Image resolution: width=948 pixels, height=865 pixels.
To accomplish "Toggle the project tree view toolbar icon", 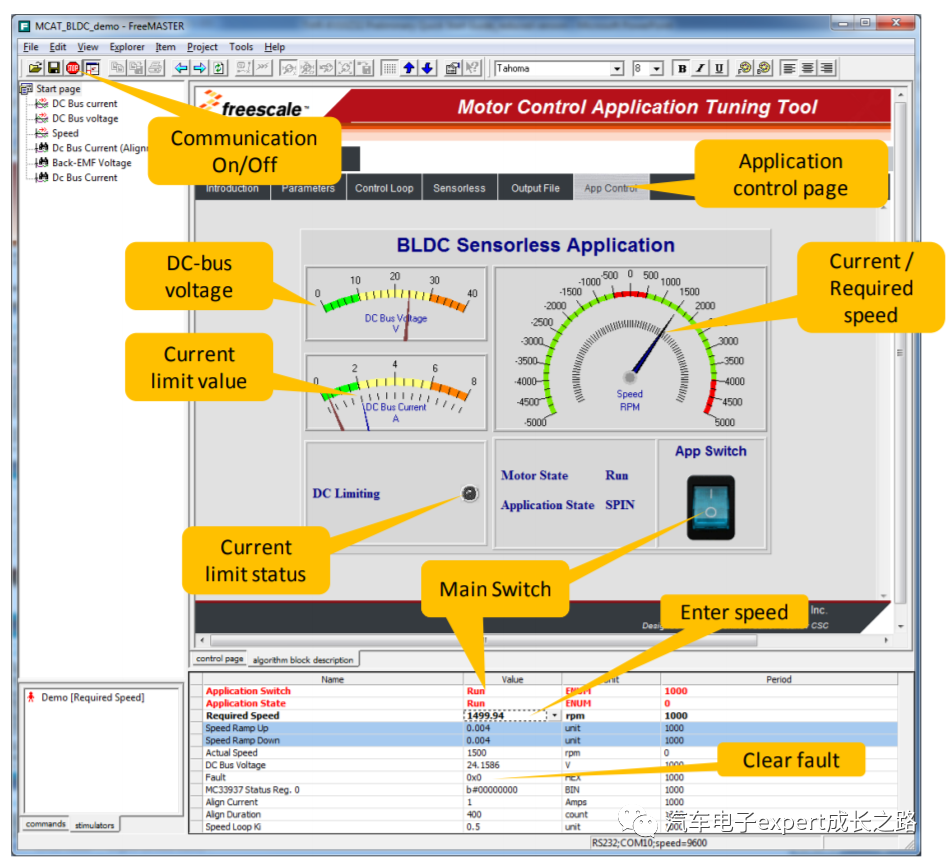I will click(x=92, y=68).
